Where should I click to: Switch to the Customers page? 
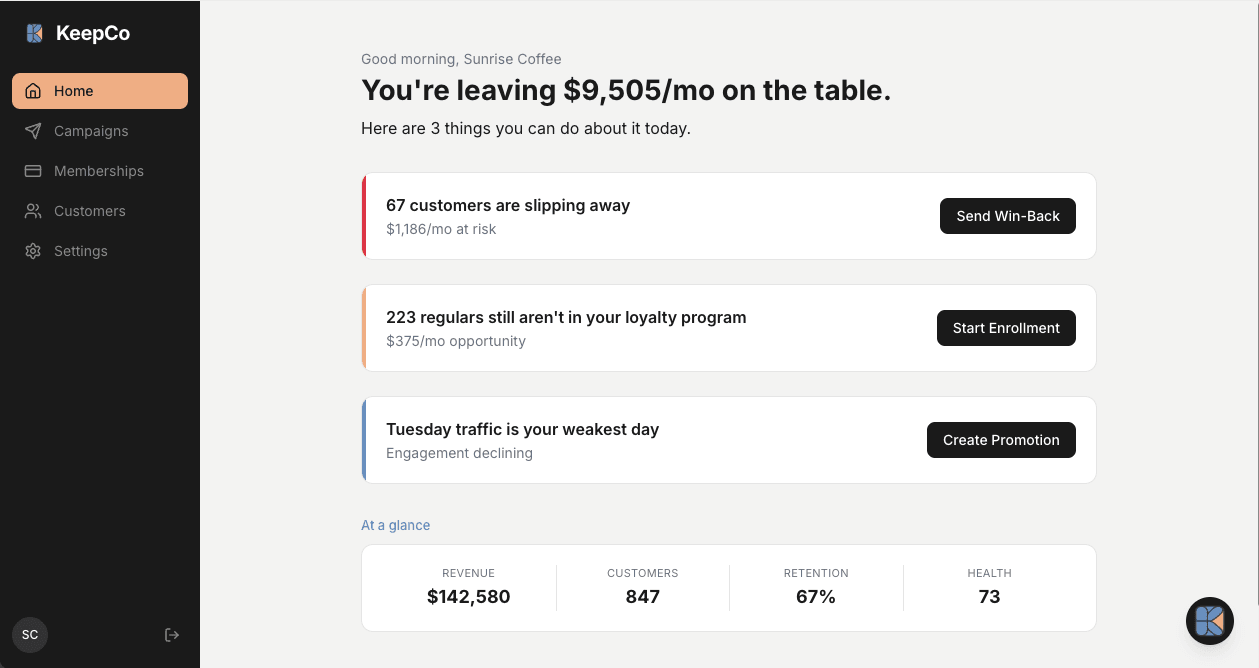click(89, 211)
